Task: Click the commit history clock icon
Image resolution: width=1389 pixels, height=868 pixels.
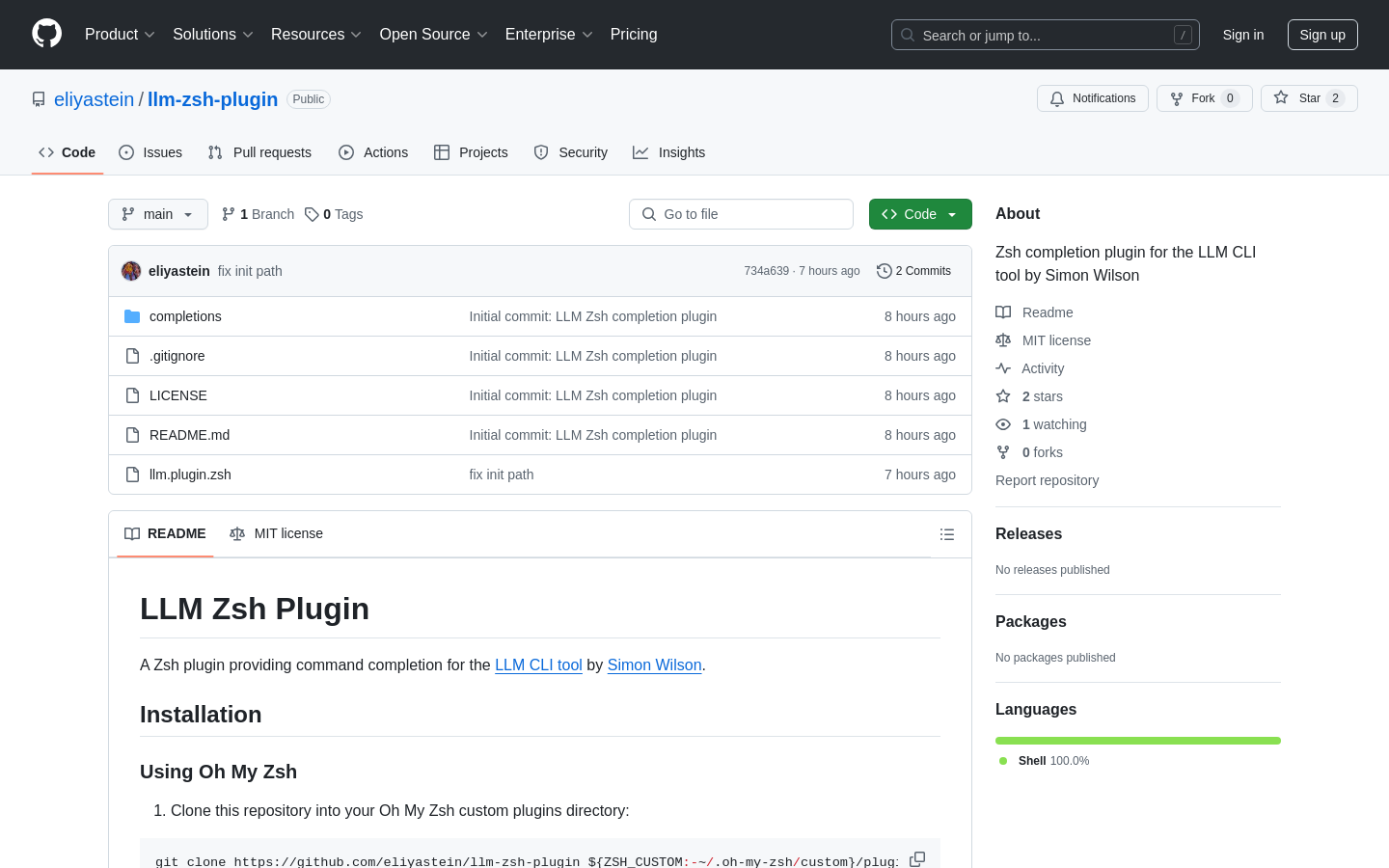Action: [884, 271]
